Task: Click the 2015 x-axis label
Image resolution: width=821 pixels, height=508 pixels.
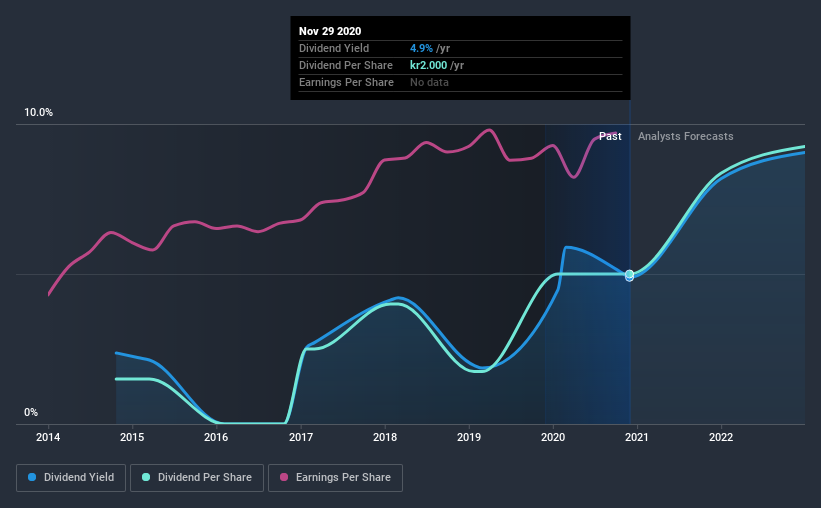Action: tap(132, 437)
